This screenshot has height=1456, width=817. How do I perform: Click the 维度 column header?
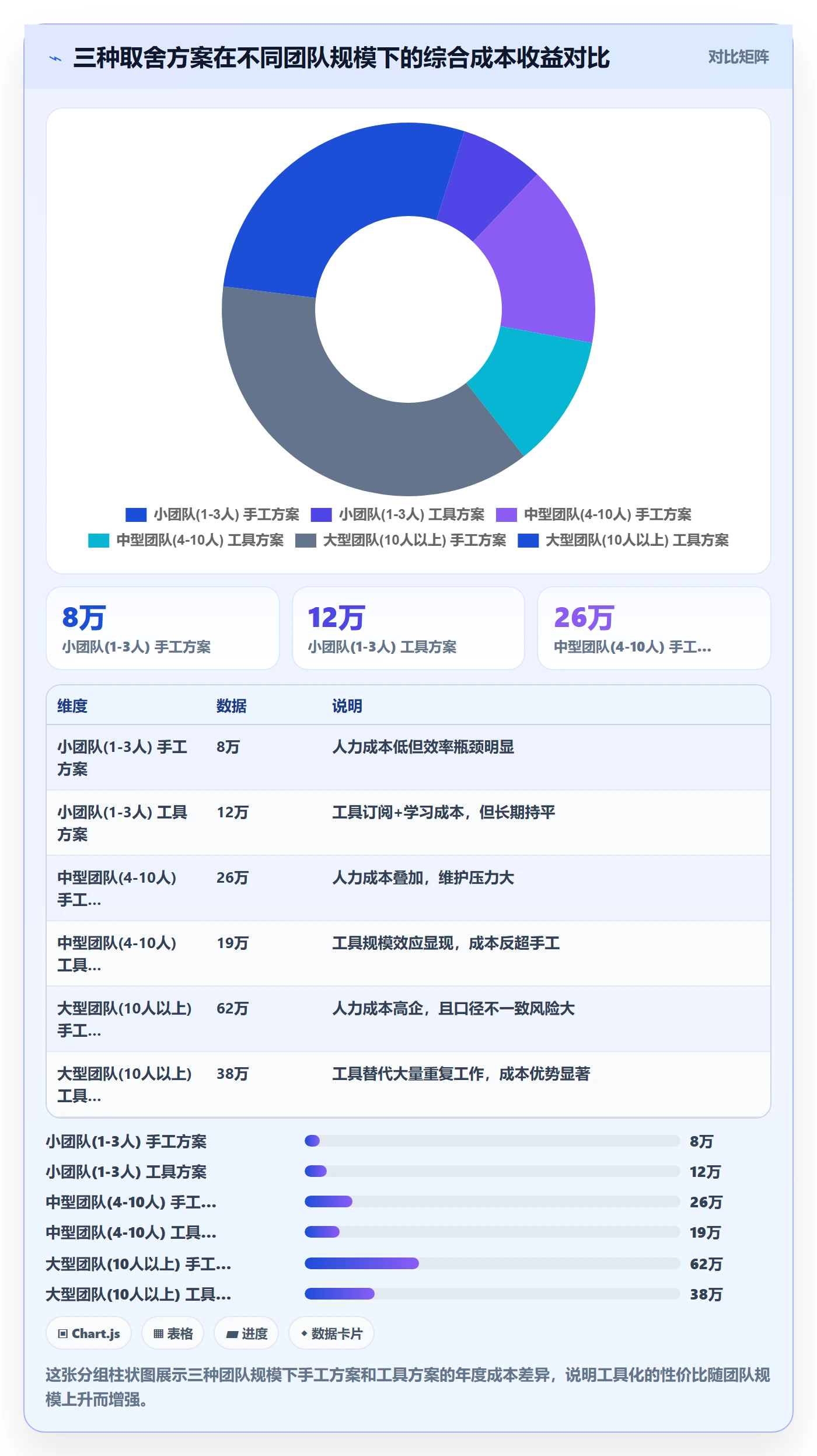[72, 706]
